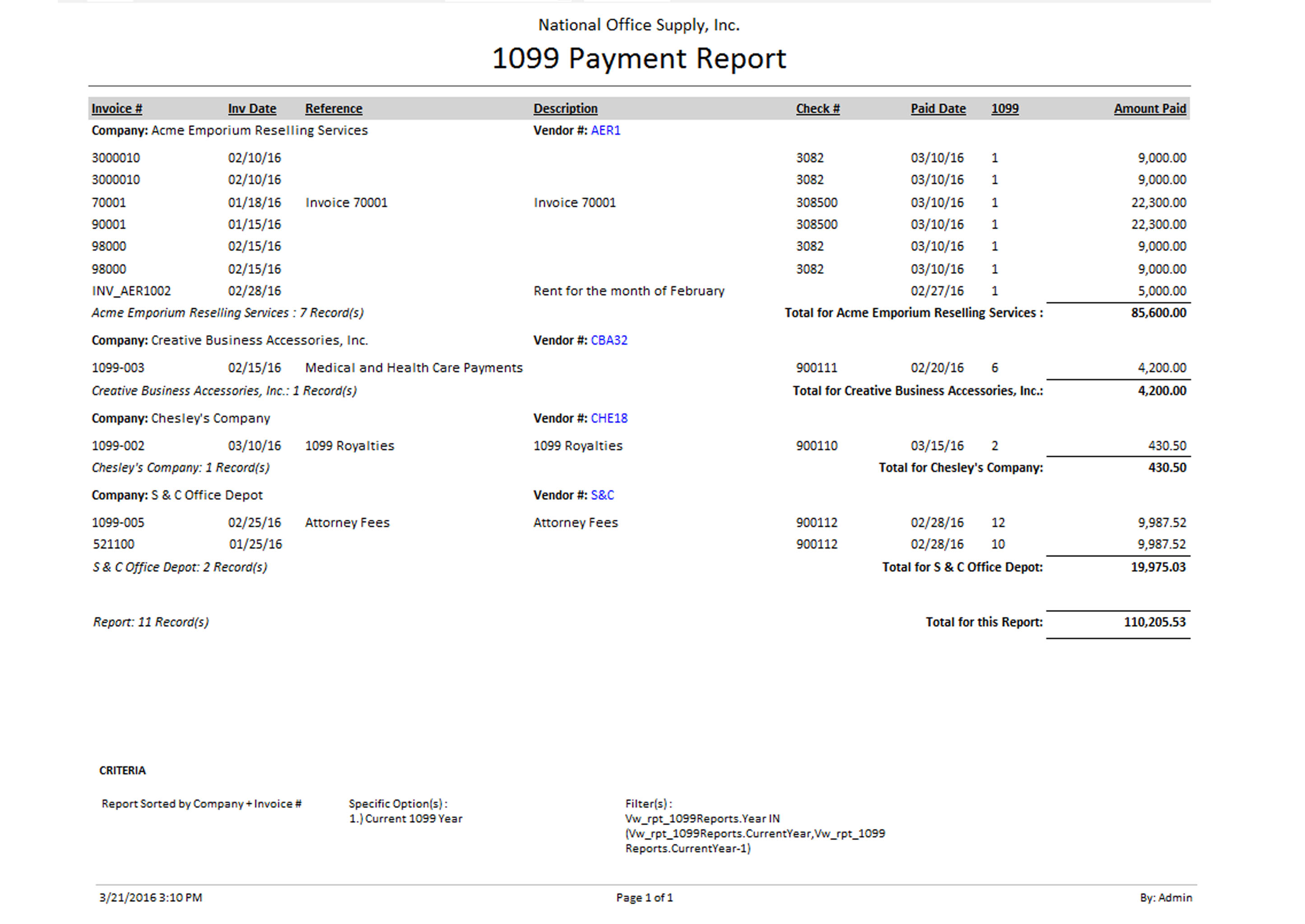Open vendor link AER1

coord(605,130)
